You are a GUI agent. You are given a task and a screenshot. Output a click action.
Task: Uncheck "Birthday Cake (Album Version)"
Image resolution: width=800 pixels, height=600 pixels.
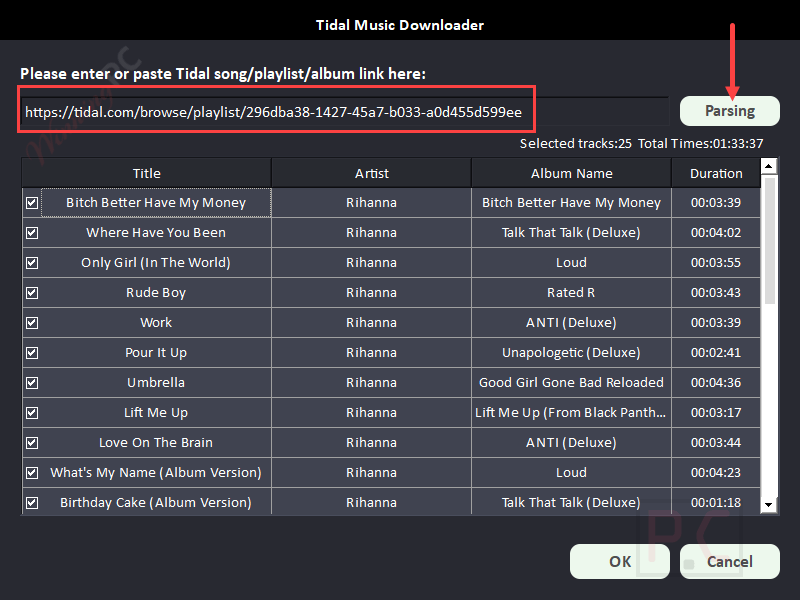[x=31, y=502]
